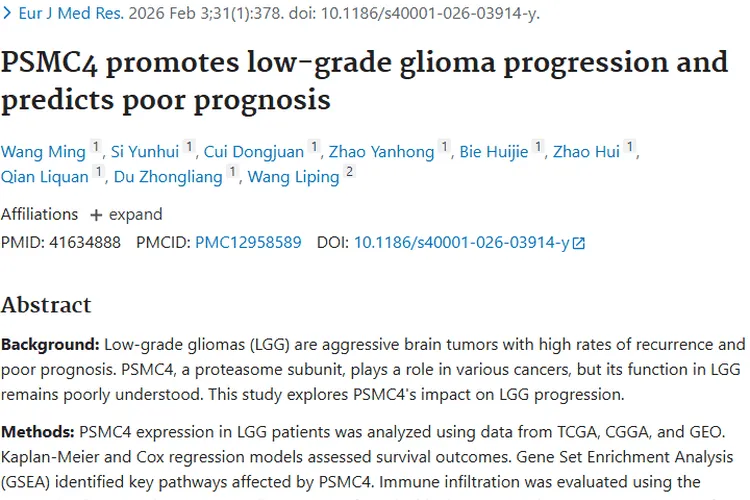The image size is (750, 500).
Task: Follow the DOI 10.1186/s40001-026-03914-y link
Action: pos(461,242)
